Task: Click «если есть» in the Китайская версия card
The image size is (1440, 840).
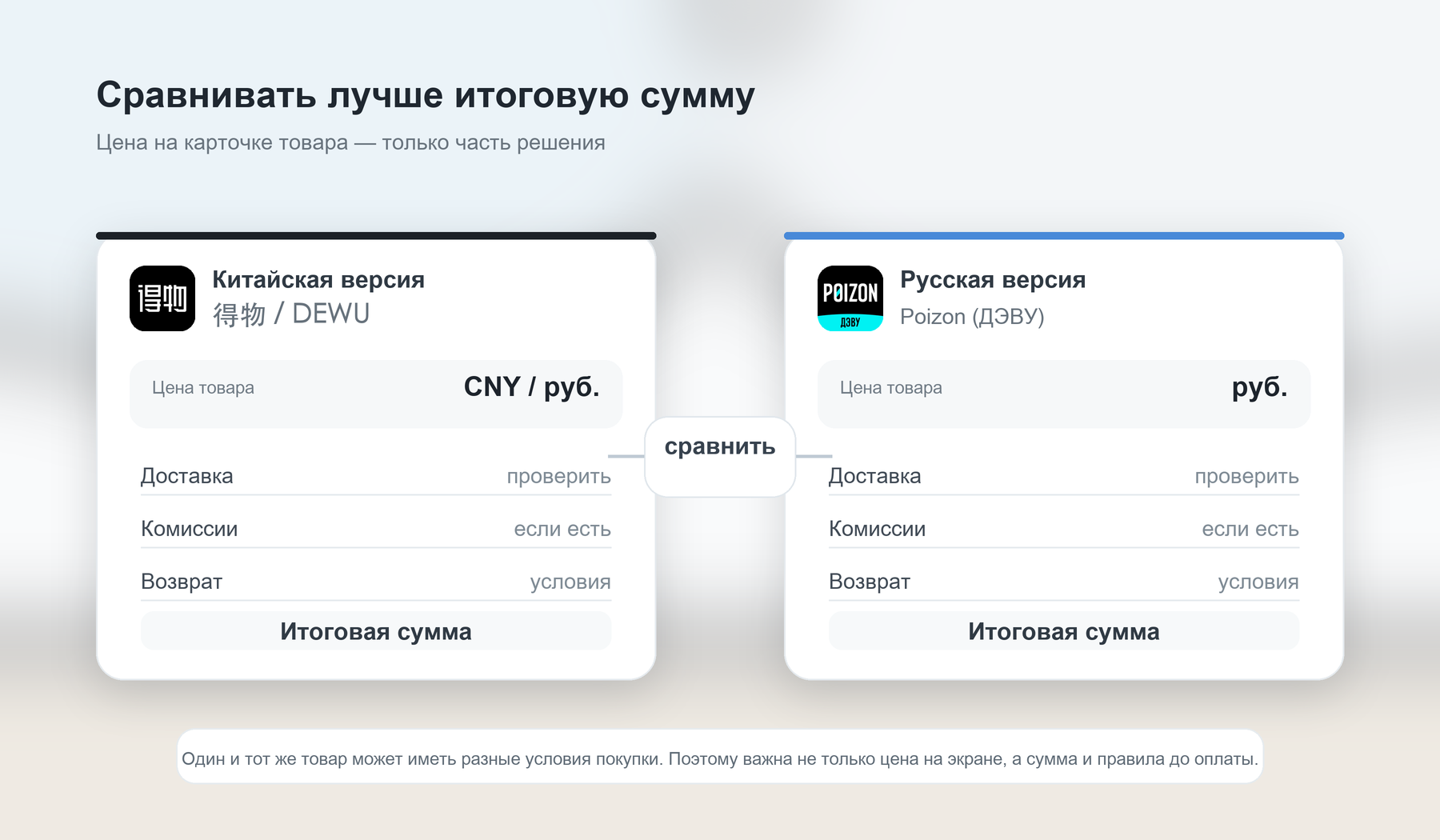Action: click(562, 529)
